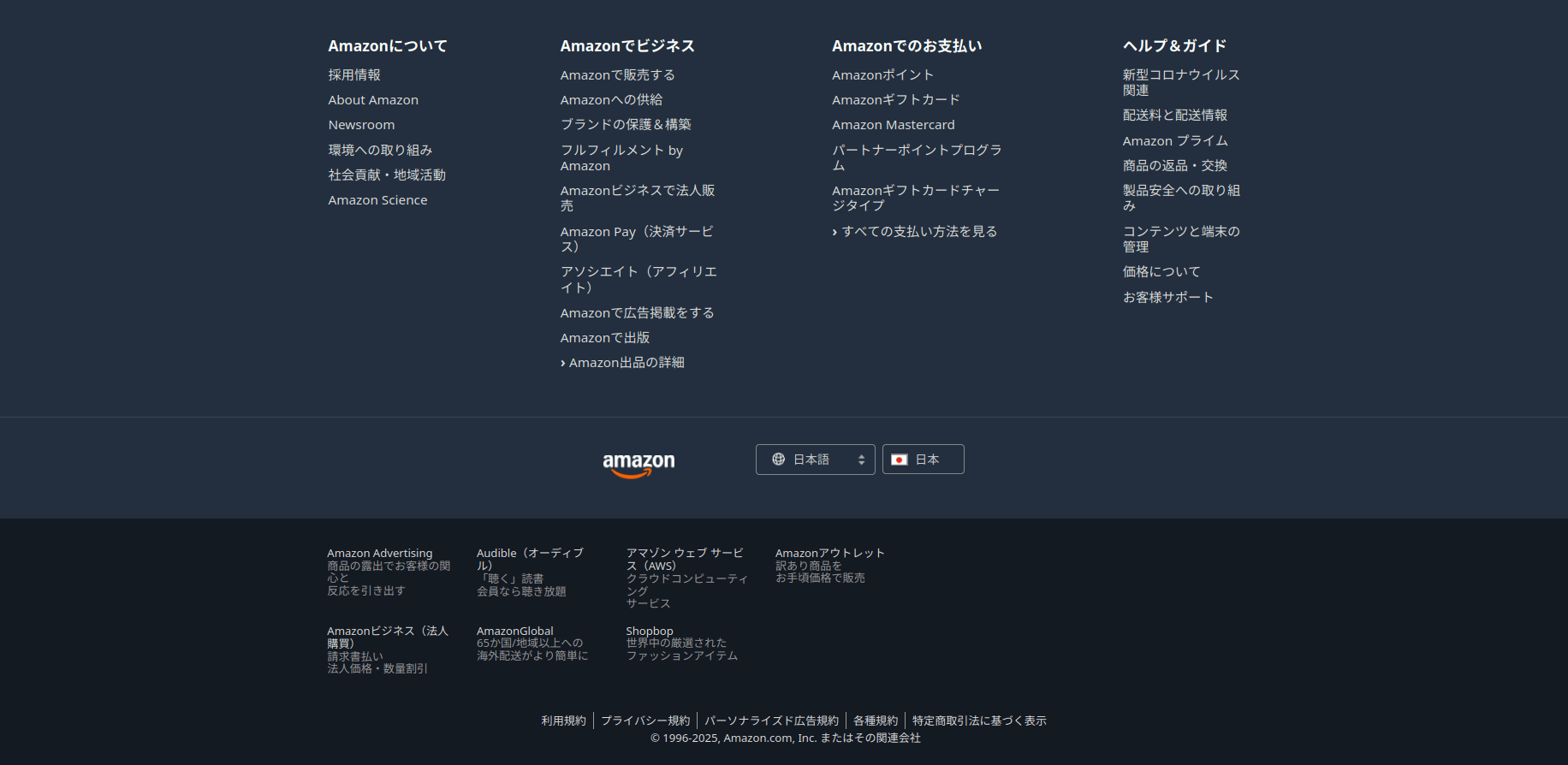Open プライバシー規約 privacy notice
The height and width of the screenshot is (765, 1568).
[x=644, y=721]
